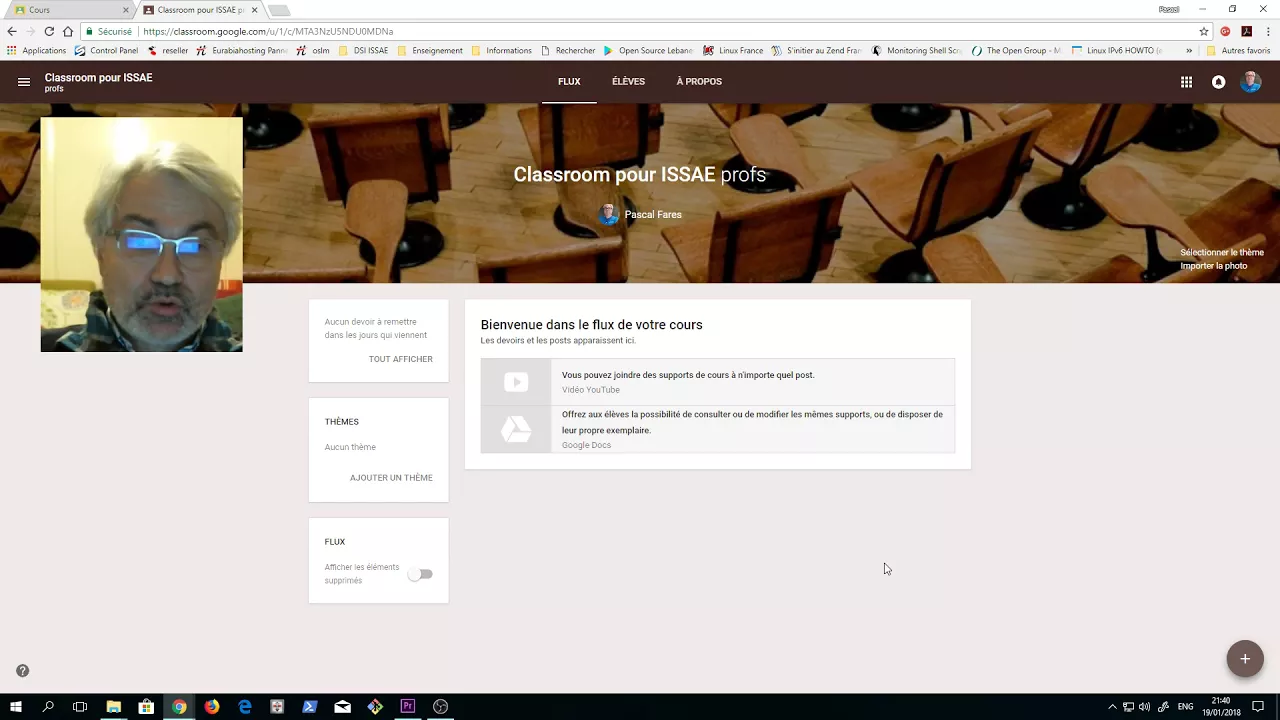Show hidden system tray icons
This screenshot has height=720, width=1280.
[x=1112, y=706]
